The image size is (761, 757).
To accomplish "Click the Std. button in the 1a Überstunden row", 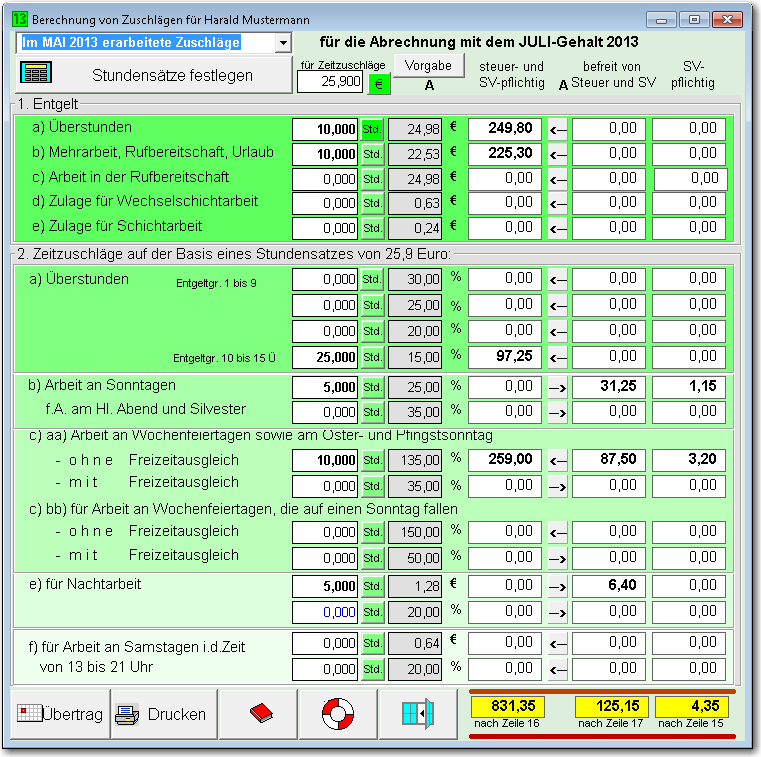I will point(372,130).
